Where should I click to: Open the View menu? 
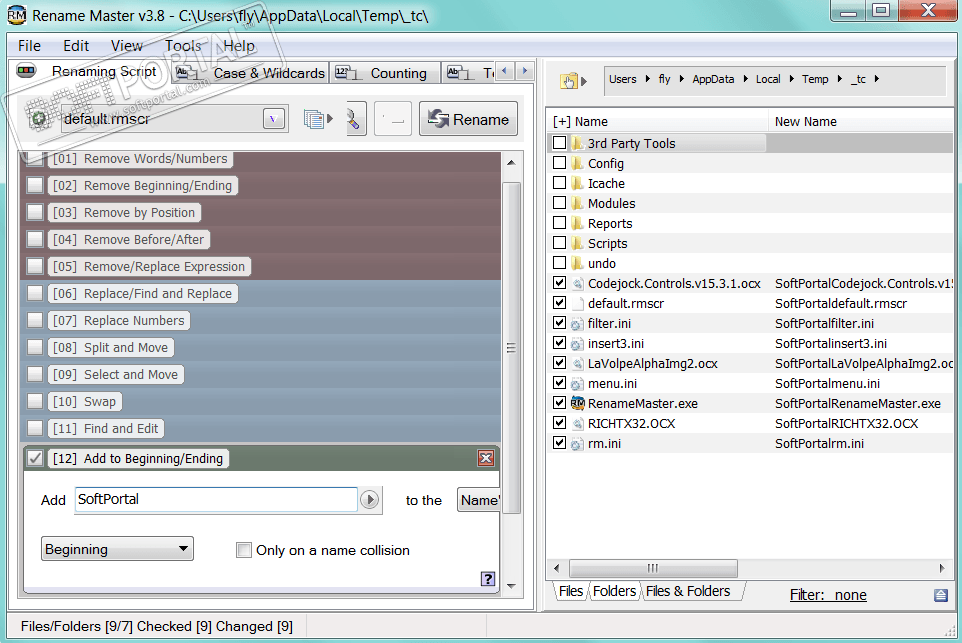tap(126, 46)
